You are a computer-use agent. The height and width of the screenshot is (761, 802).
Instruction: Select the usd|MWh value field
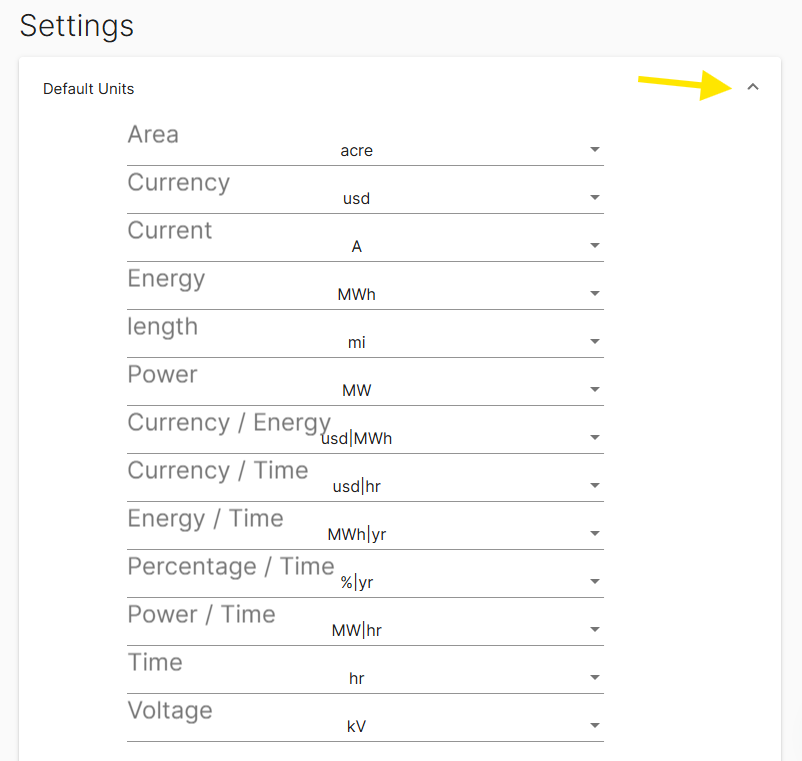tap(358, 438)
